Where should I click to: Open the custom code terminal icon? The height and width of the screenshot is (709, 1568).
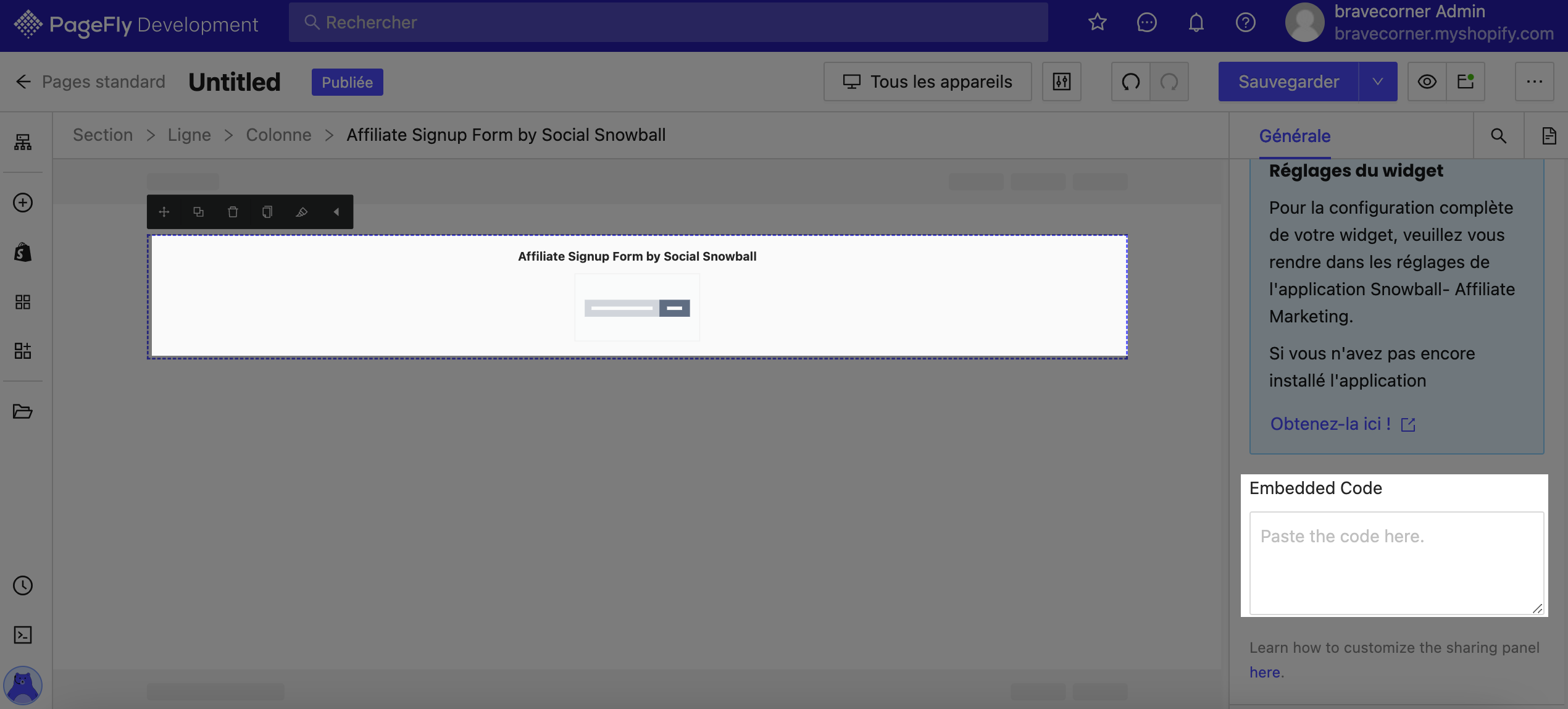(23, 635)
